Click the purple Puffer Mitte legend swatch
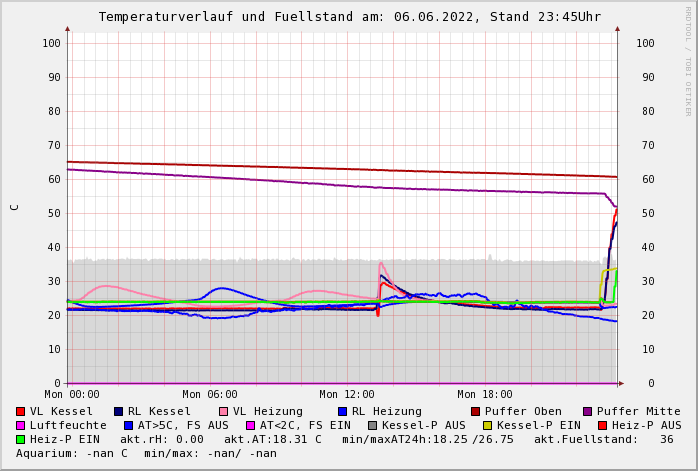 tap(587, 411)
